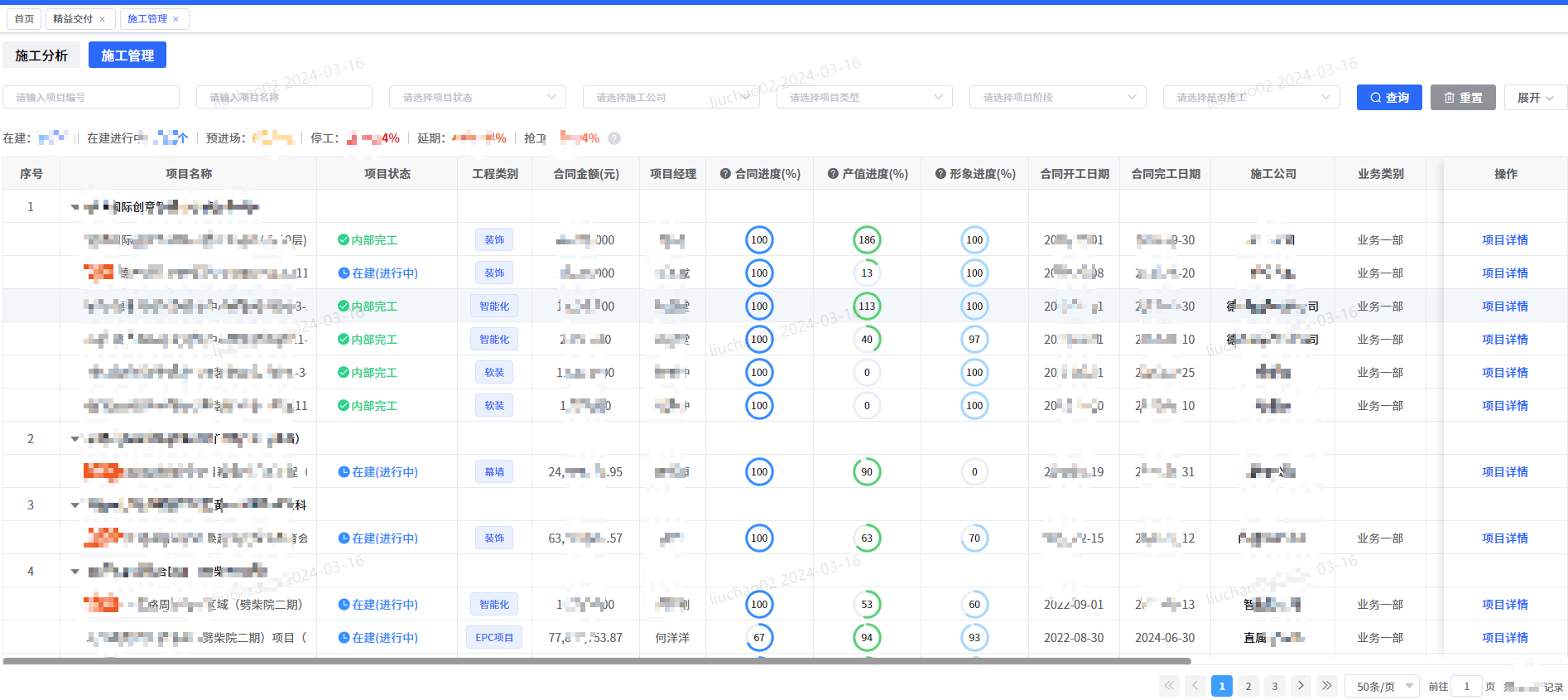Open 项目详情 for the 186 产值 row
This screenshot has width=1568, height=700.
[x=1504, y=239]
